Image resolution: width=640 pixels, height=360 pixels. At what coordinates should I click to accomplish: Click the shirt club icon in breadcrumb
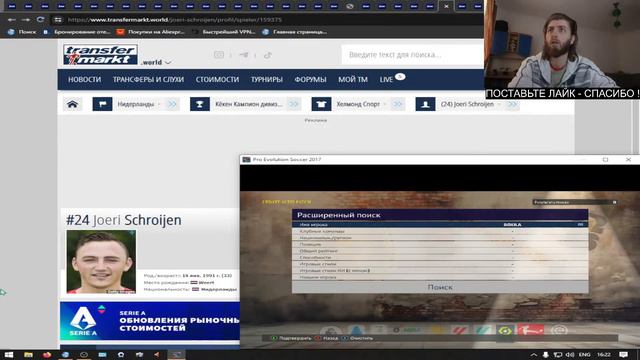point(321,104)
